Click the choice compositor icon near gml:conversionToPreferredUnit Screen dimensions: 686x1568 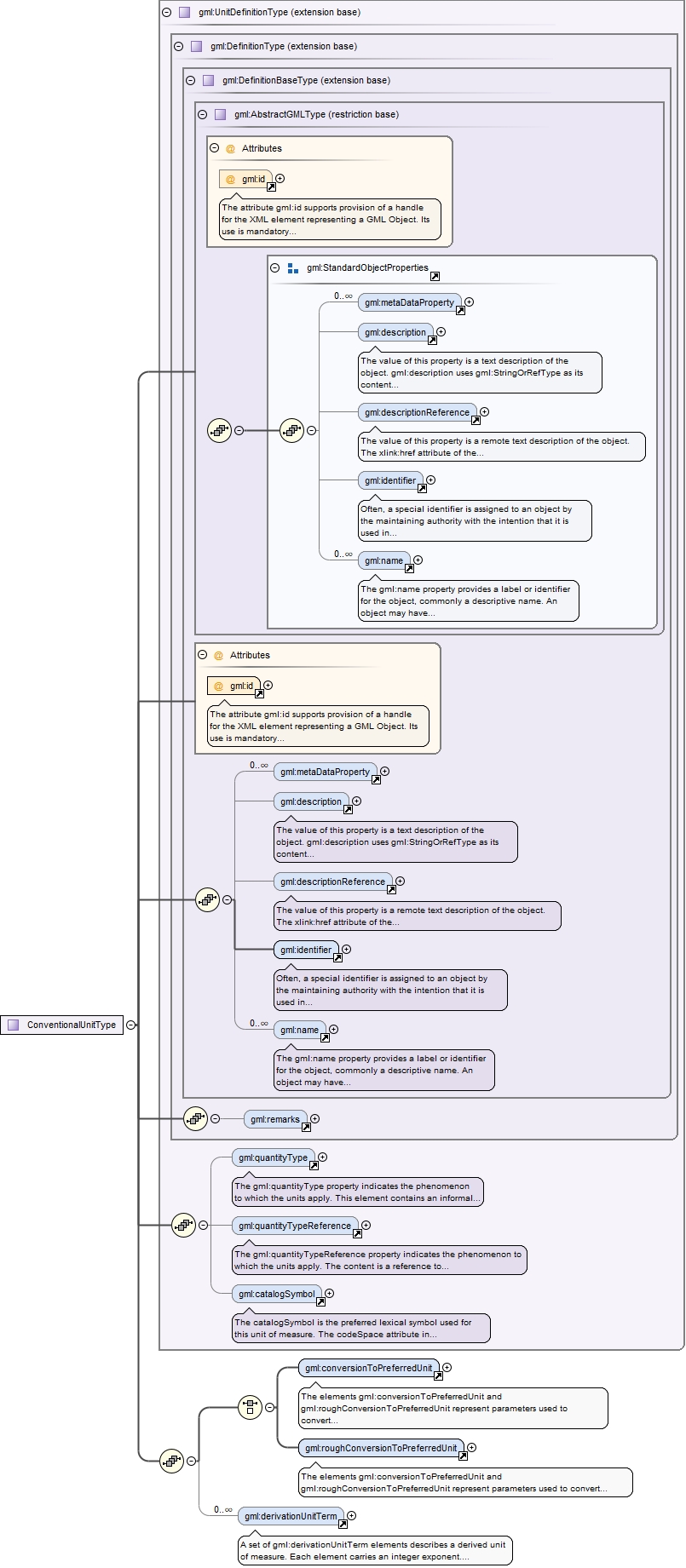click(250, 1406)
